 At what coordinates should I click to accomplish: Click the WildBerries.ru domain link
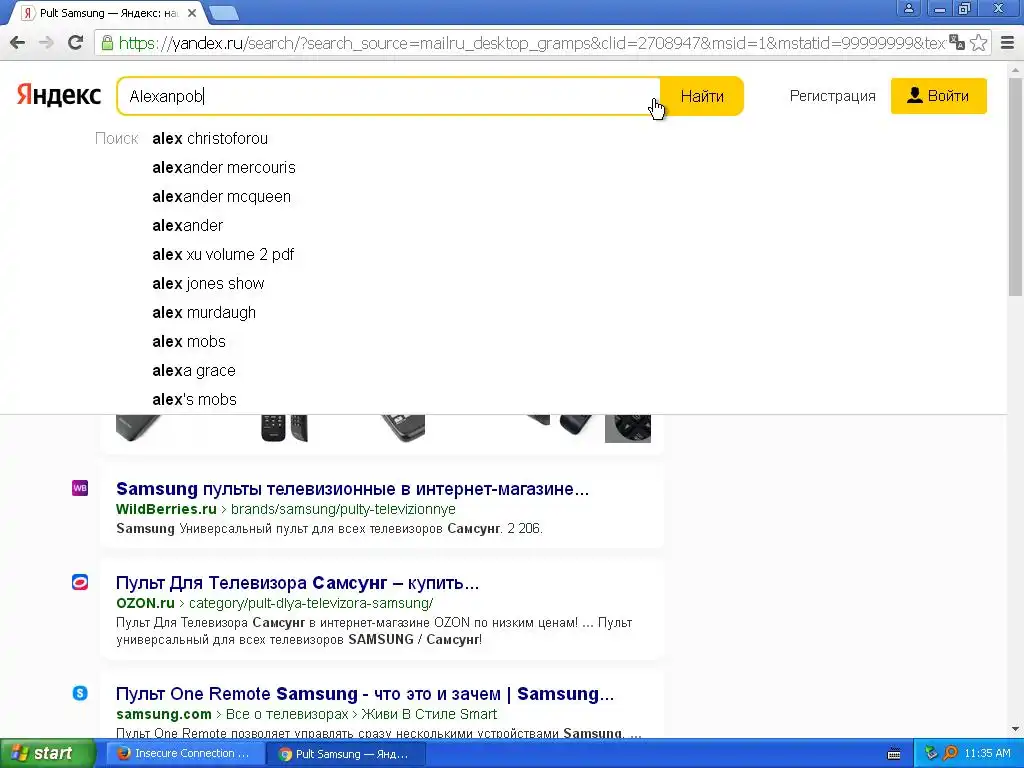pyautogui.click(x=166, y=509)
